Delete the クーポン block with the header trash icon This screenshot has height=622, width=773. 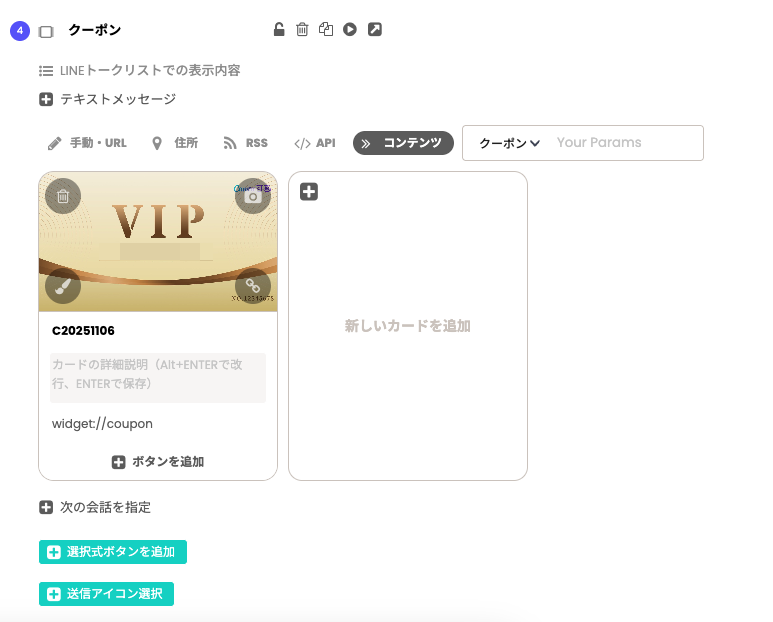[302, 30]
